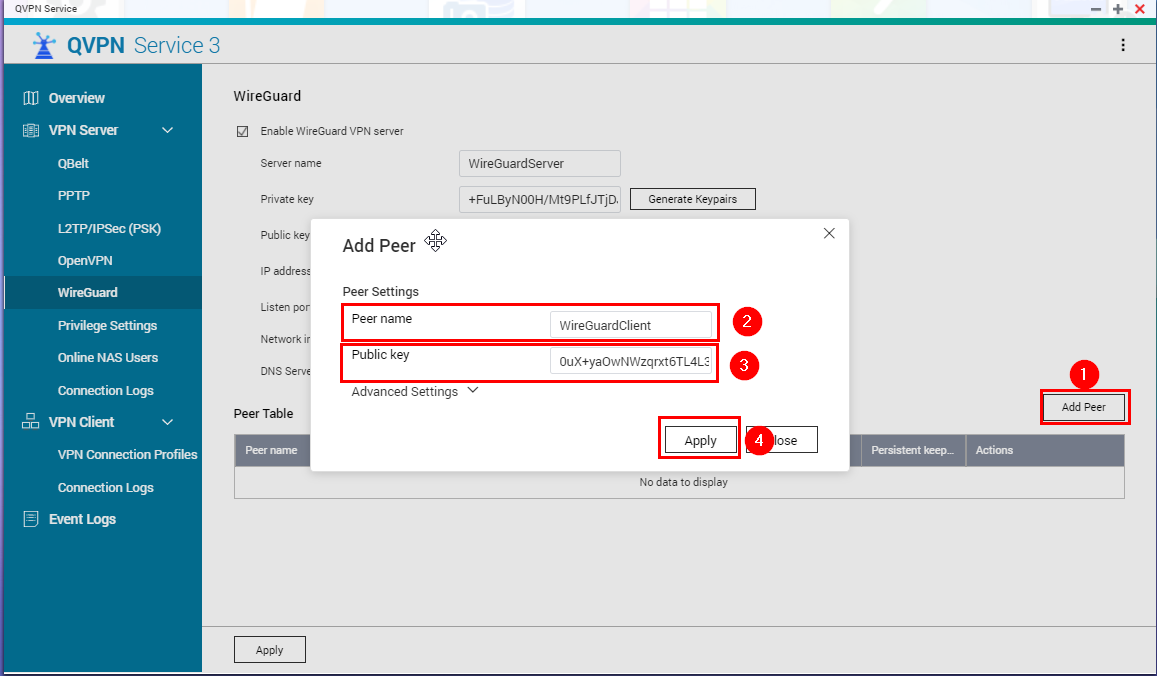Click the bottom Apply button
The width and height of the screenshot is (1157, 676).
pyautogui.click(x=269, y=650)
